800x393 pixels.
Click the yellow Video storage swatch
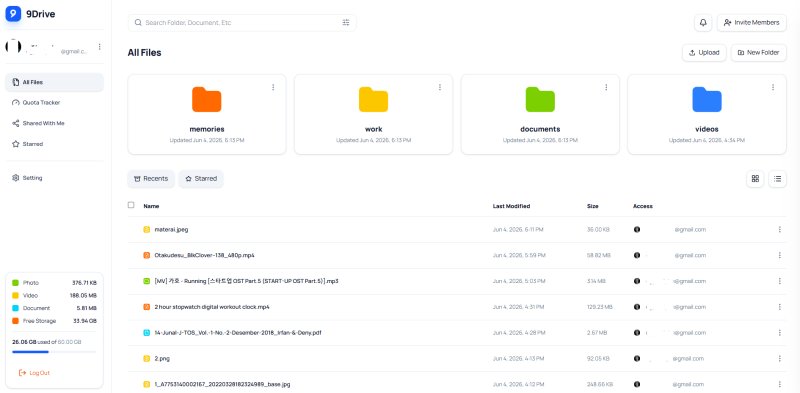pyautogui.click(x=15, y=296)
